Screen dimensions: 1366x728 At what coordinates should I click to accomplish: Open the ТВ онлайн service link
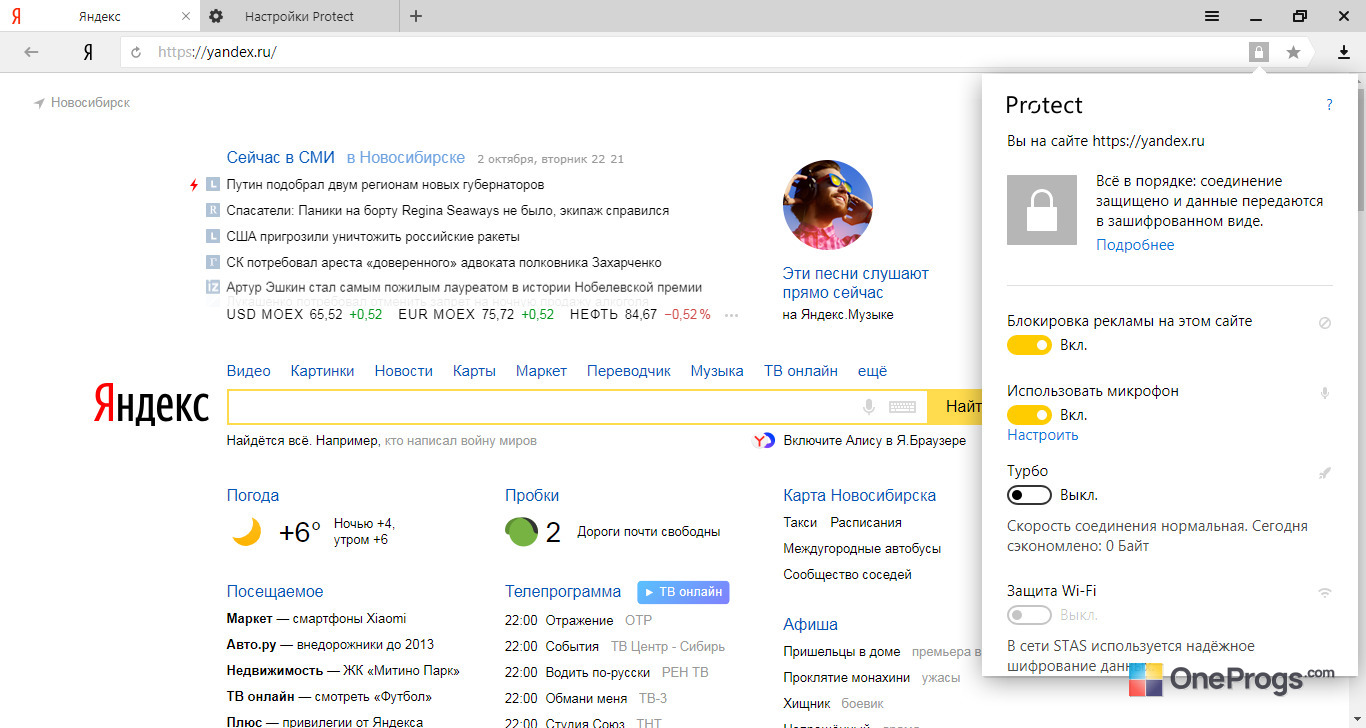[x=801, y=371]
